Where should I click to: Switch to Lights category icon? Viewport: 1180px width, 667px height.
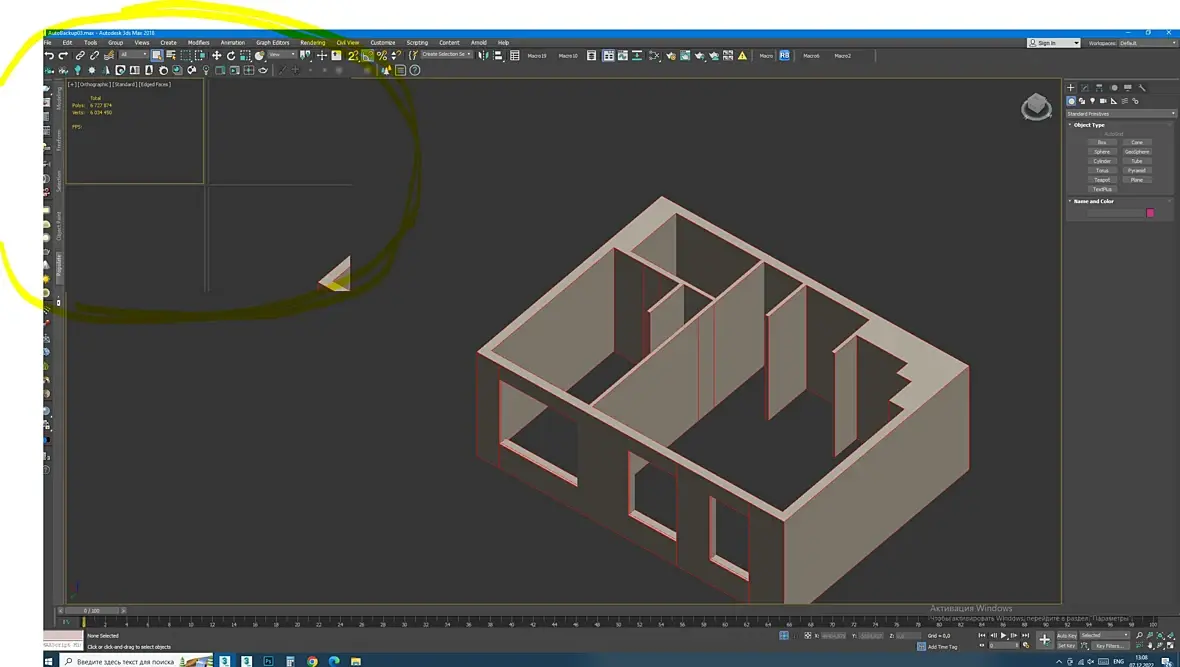coord(1092,101)
